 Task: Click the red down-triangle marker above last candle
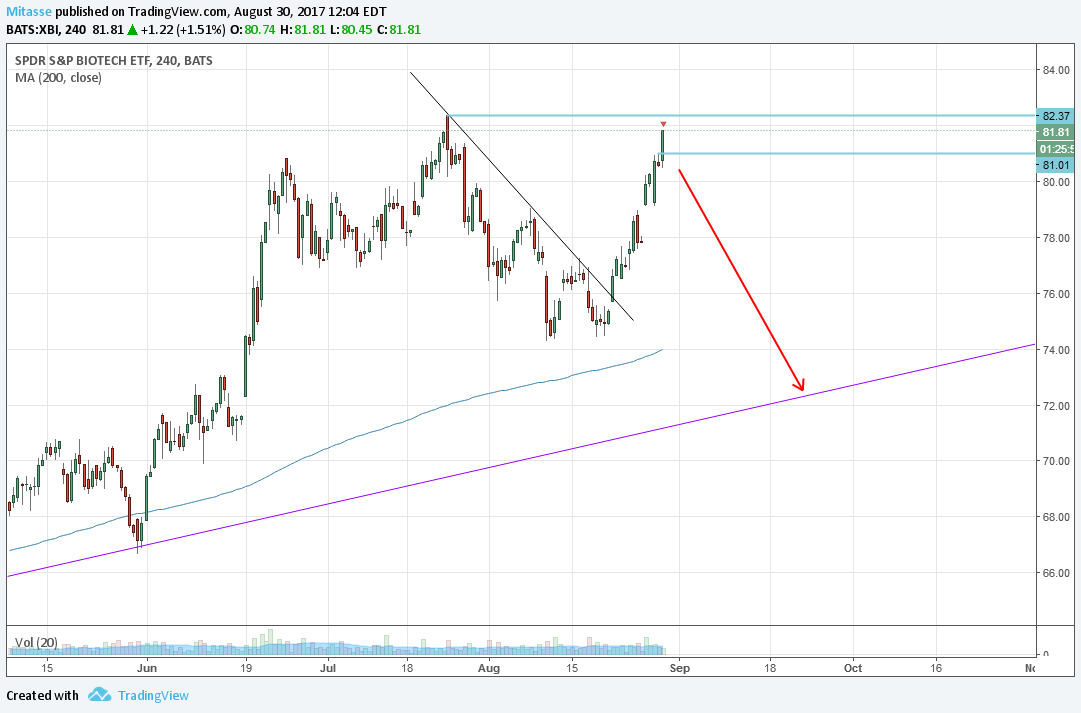tap(663, 124)
